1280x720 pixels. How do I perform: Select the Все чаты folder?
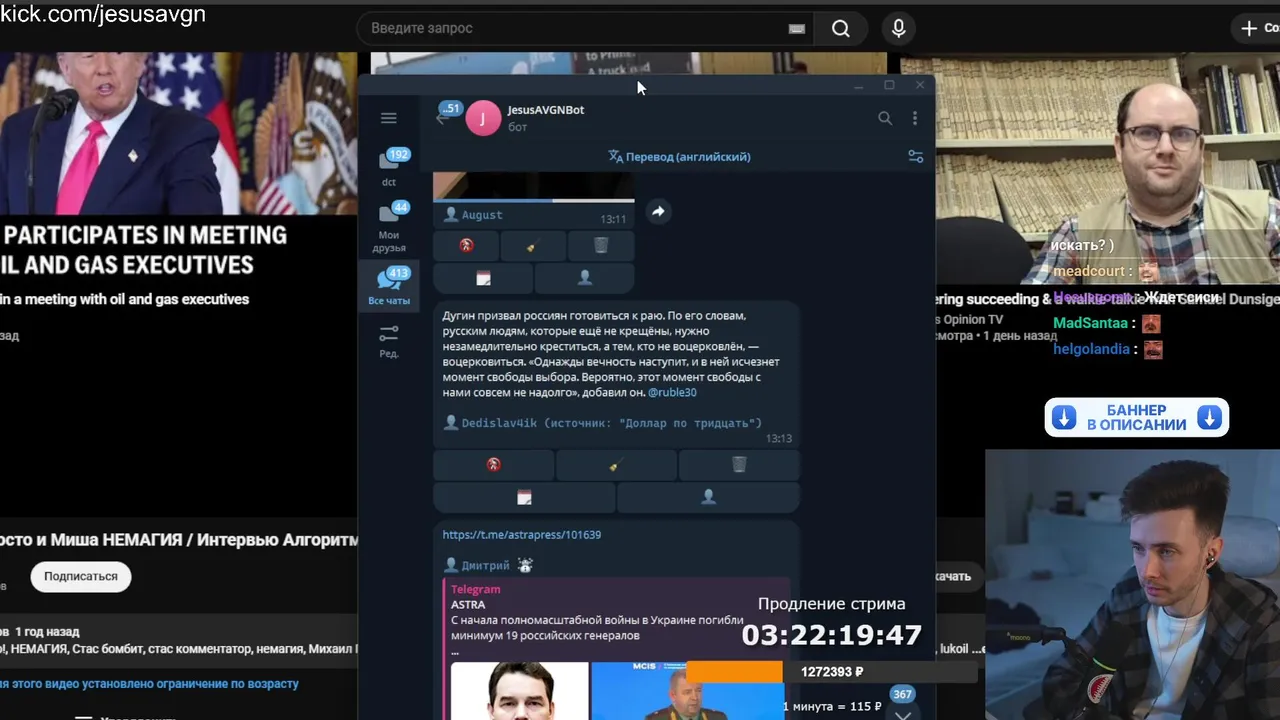[x=389, y=285]
